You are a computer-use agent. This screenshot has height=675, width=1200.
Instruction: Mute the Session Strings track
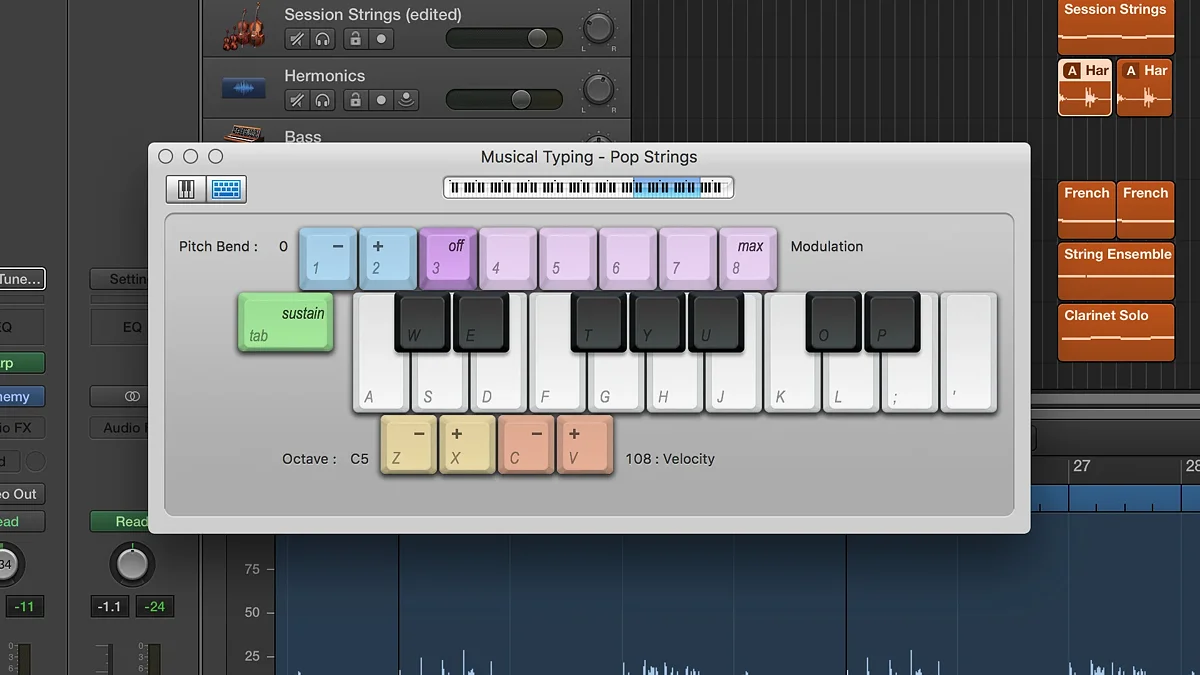tap(296, 40)
